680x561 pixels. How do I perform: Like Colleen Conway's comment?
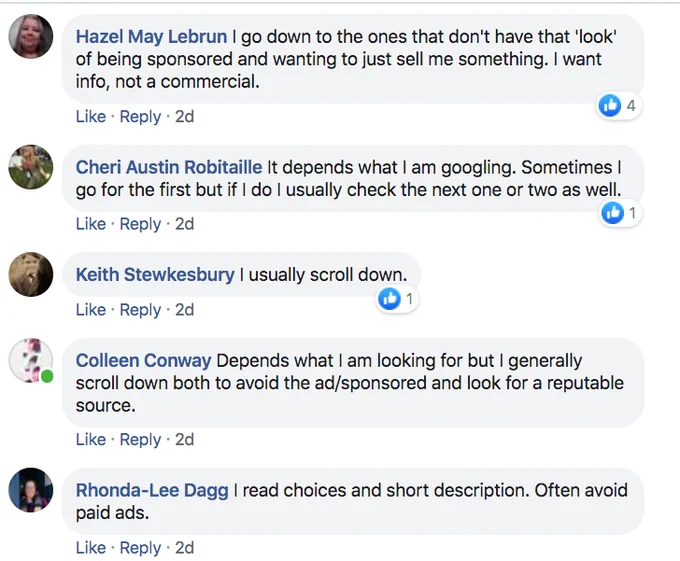pos(91,440)
